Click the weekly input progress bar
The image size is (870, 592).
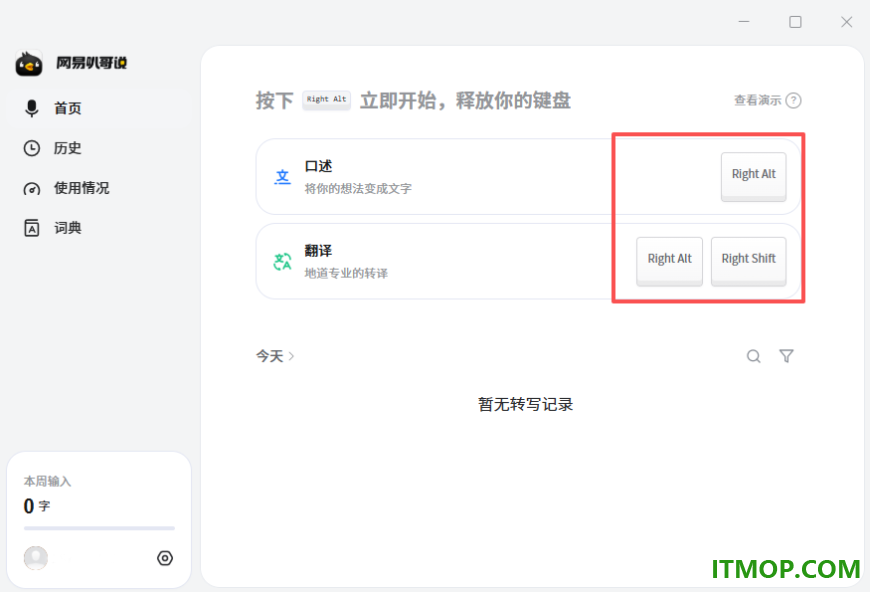[x=99, y=528]
